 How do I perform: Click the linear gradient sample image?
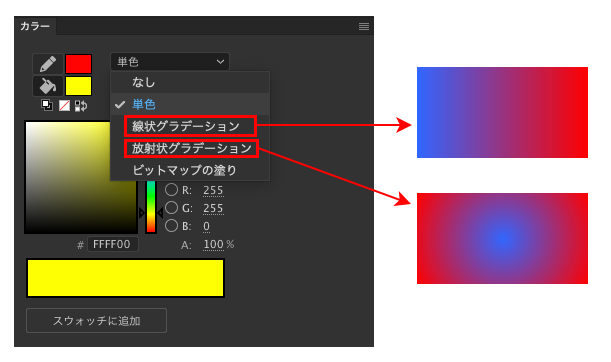[502, 112]
